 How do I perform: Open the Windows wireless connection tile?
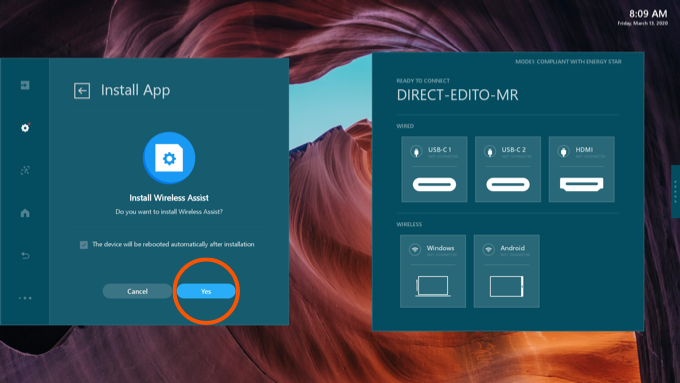click(x=433, y=271)
